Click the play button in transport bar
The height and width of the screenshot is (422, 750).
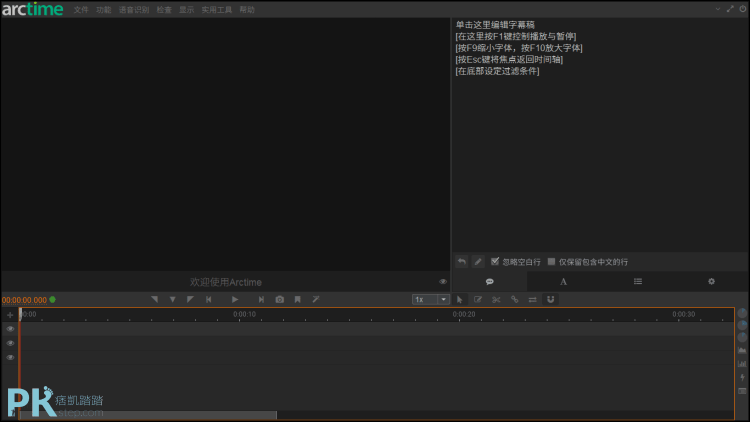pyautogui.click(x=235, y=300)
